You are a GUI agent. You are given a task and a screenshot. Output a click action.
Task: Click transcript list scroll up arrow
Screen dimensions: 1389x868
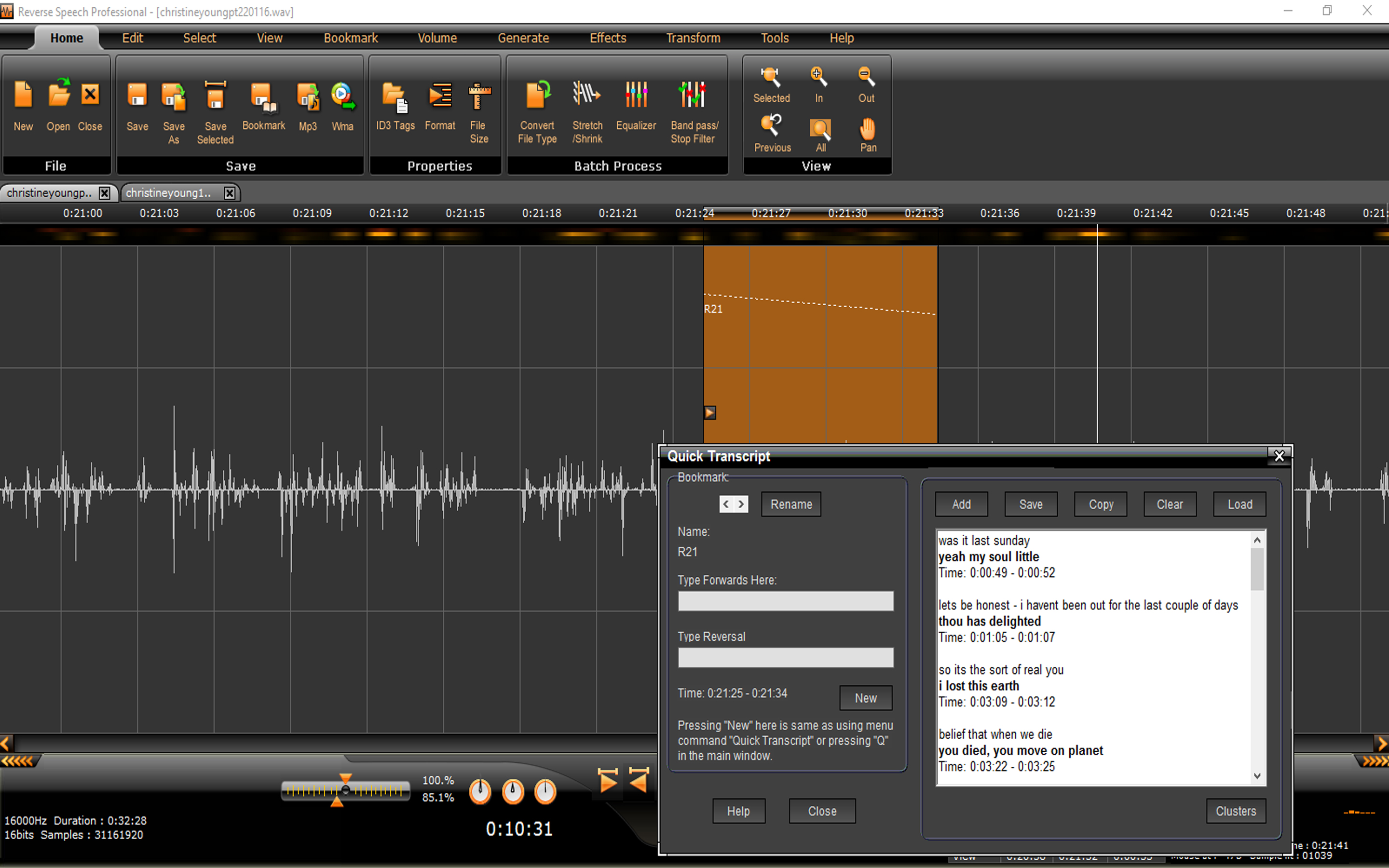1257,540
